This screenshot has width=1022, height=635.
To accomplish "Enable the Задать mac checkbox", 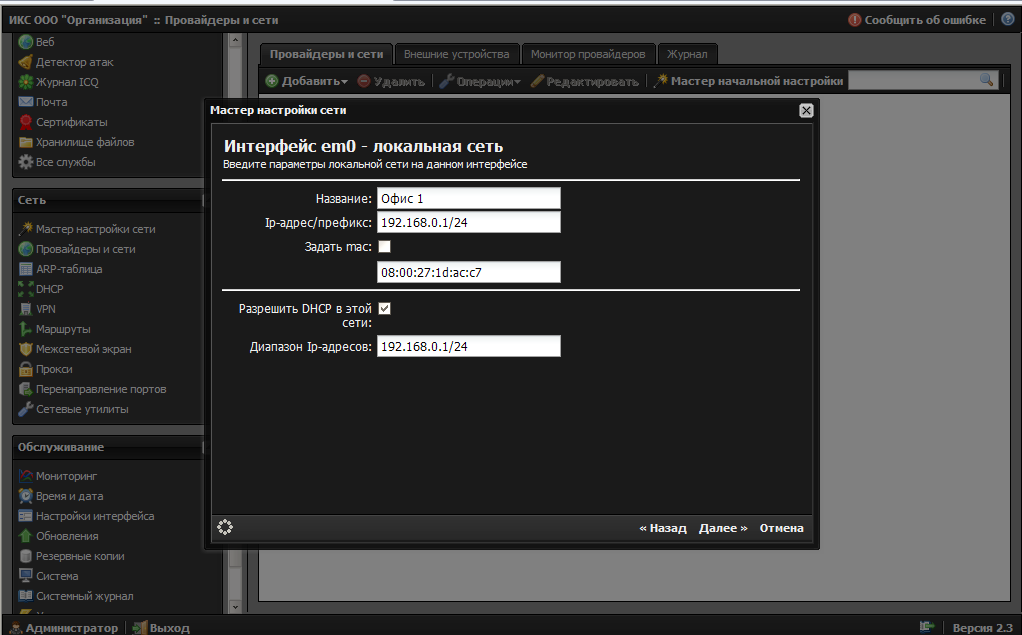I will tap(385, 246).
